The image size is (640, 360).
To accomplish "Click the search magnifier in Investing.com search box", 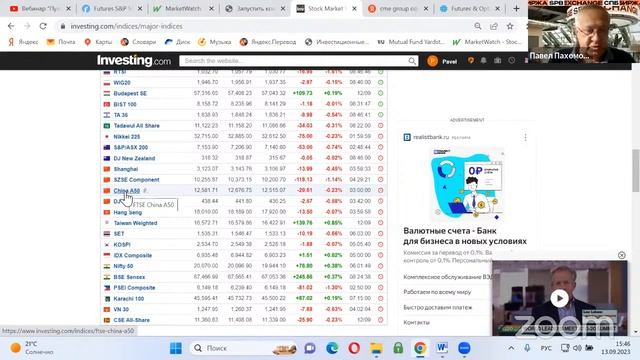I will point(412,61).
